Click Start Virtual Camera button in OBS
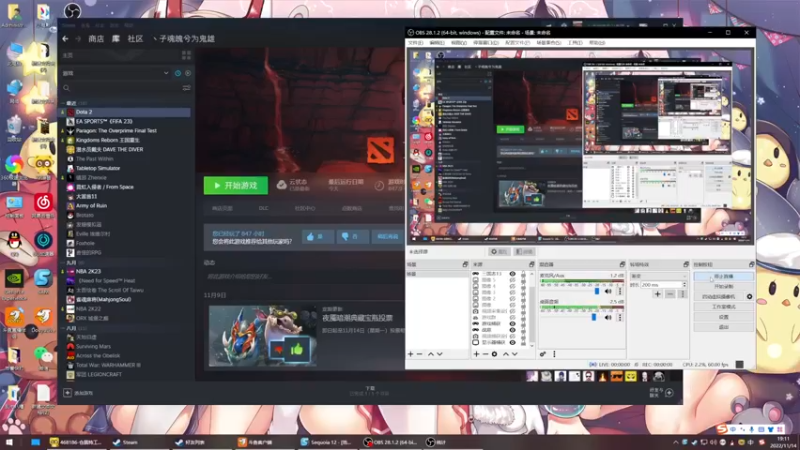Screen dimensions: 800x450 click(718, 296)
